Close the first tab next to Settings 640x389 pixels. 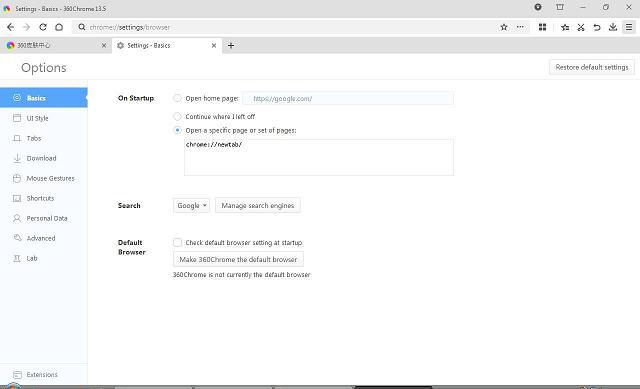coord(104,46)
